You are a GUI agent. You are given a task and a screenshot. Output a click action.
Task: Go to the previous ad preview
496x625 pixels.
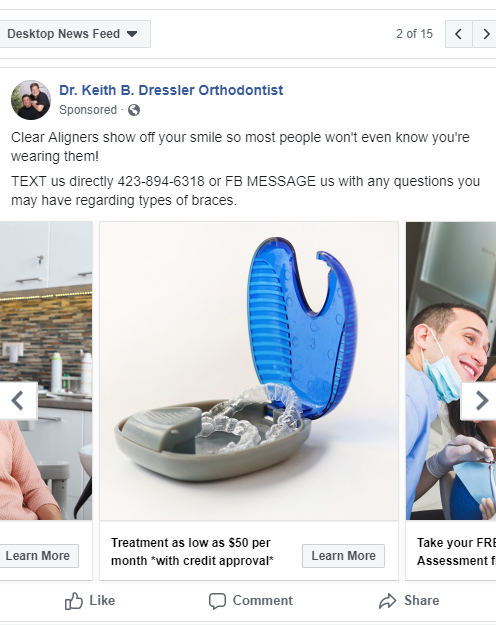(x=459, y=34)
